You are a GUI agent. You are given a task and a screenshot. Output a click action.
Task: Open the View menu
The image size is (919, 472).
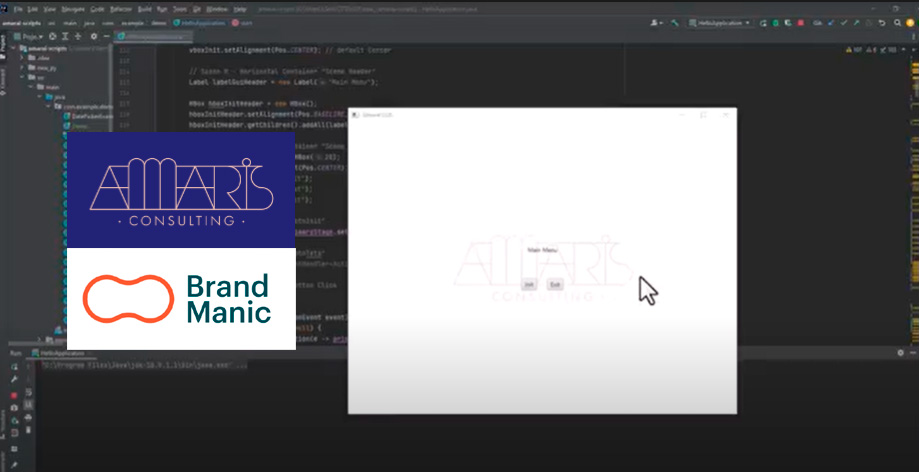coord(50,10)
